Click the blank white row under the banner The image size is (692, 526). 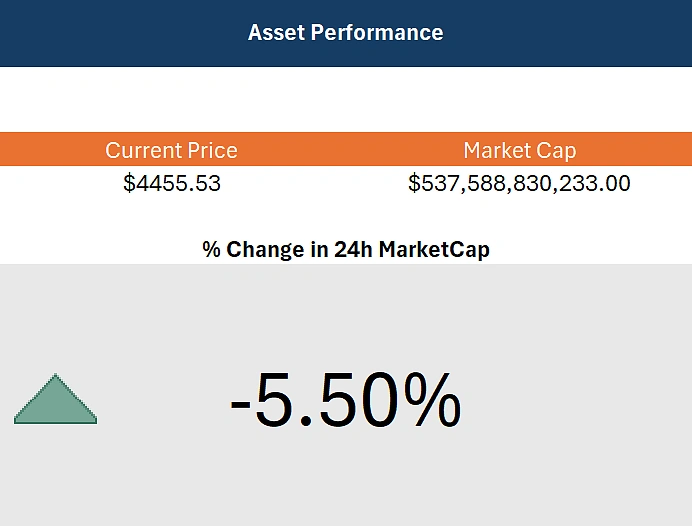pos(345,99)
